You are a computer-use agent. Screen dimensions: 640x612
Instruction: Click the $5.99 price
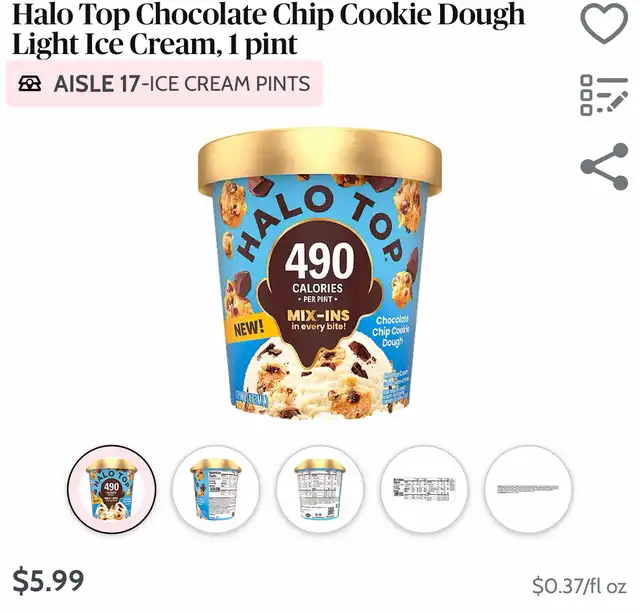click(x=48, y=581)
